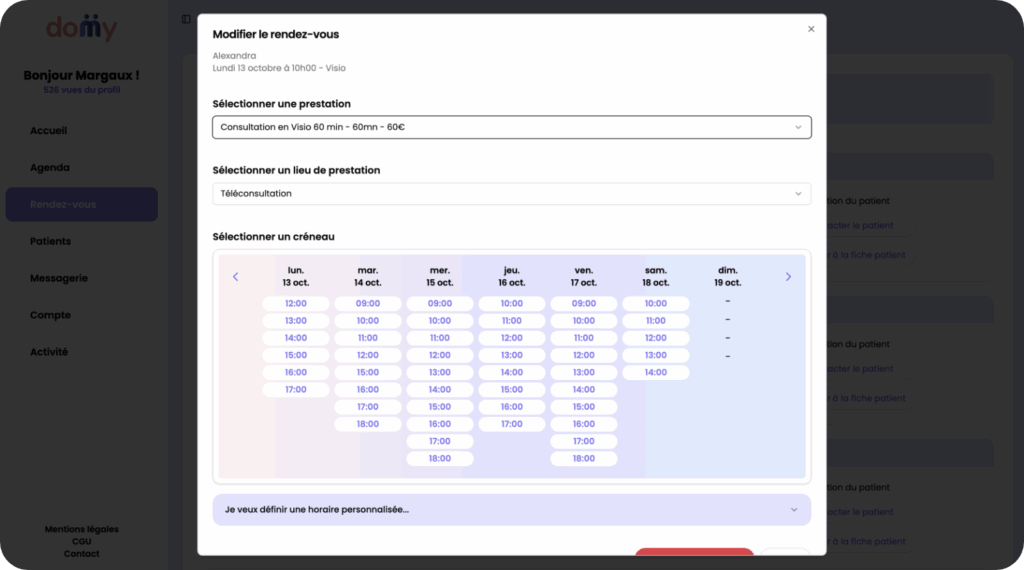Expand the custom schedule section
Screen dimensions: 1024x570
coord(511,509)
